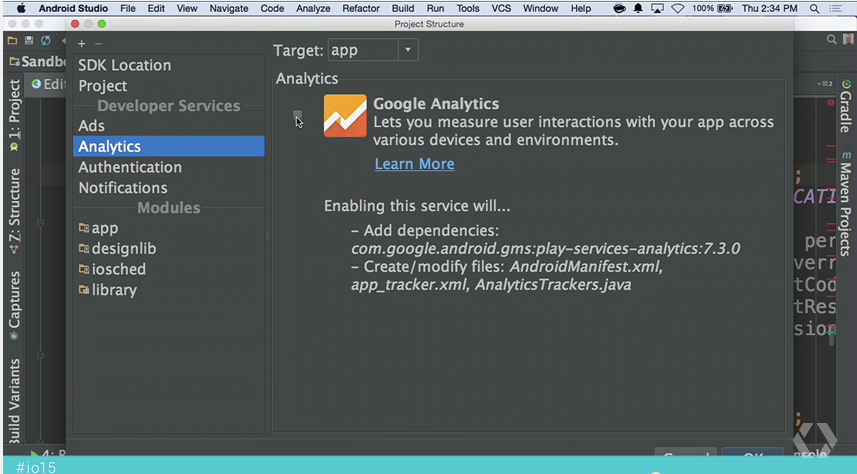Viewport: 857px width, 474px height.
Task: Click the Synchronize toolbar icon
Action: coord(45,40)
